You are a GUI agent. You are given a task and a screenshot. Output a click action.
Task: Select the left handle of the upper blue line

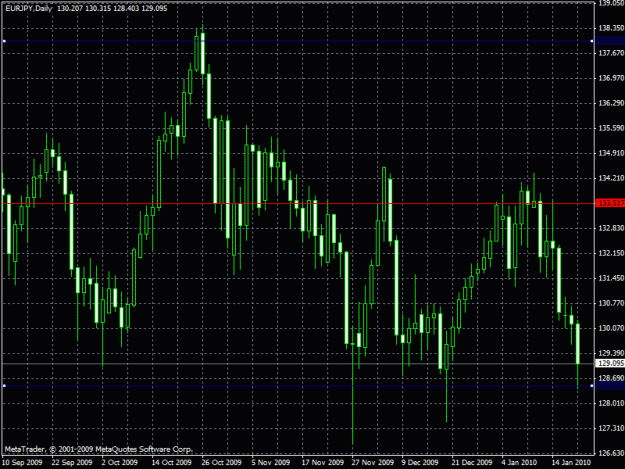click(4, 41)
